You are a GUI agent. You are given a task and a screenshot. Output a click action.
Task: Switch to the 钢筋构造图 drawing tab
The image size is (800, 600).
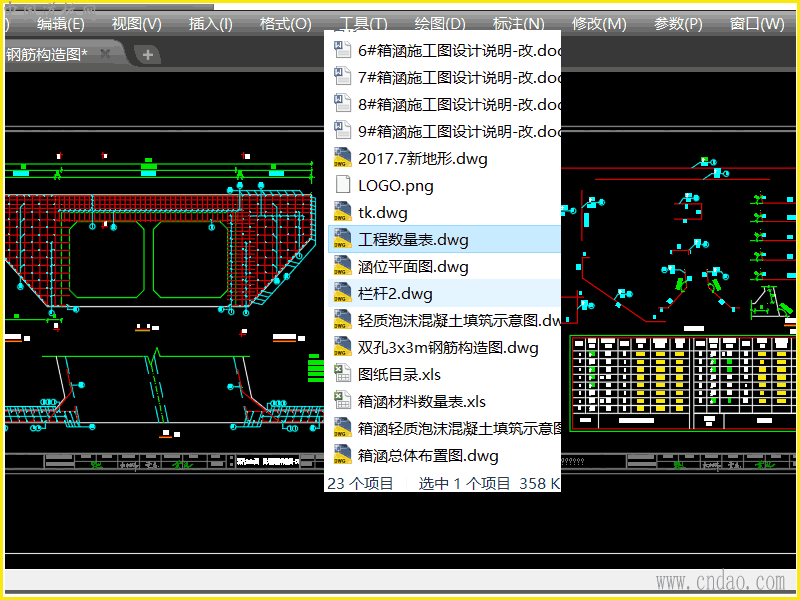[x=48, y=54]
